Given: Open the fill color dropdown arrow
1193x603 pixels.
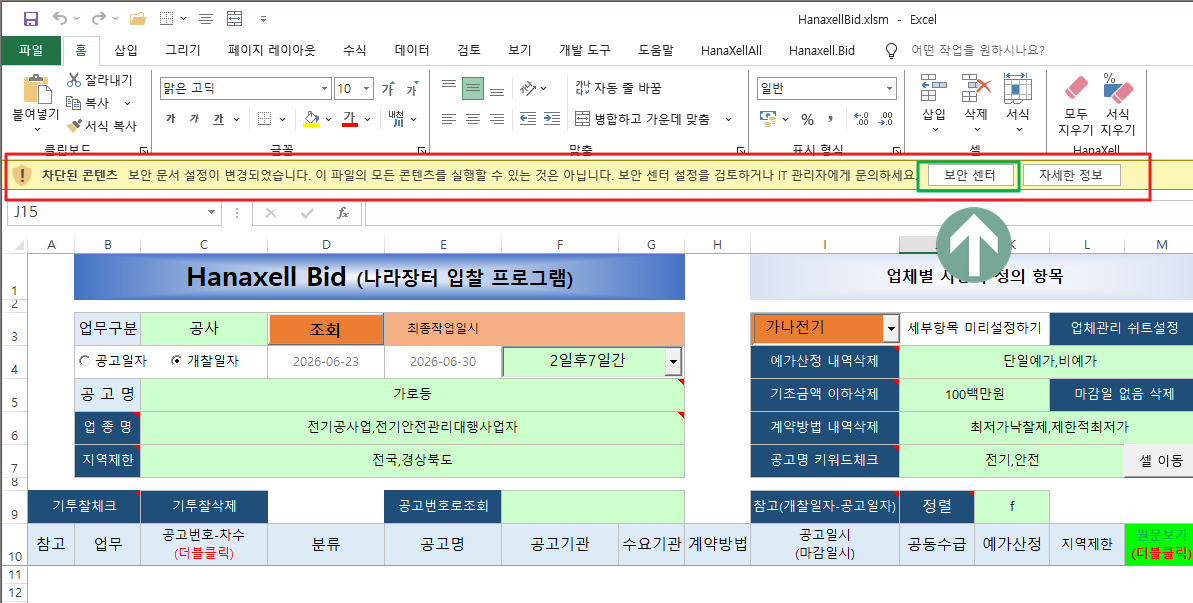Looking at the screenshot, I should (329, 119).
